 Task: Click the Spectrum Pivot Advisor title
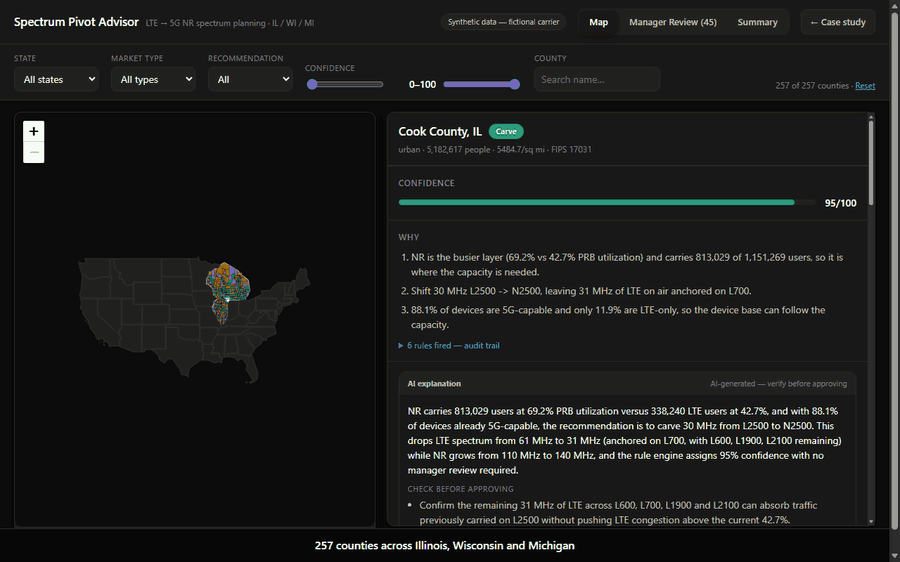coord(76,22)
